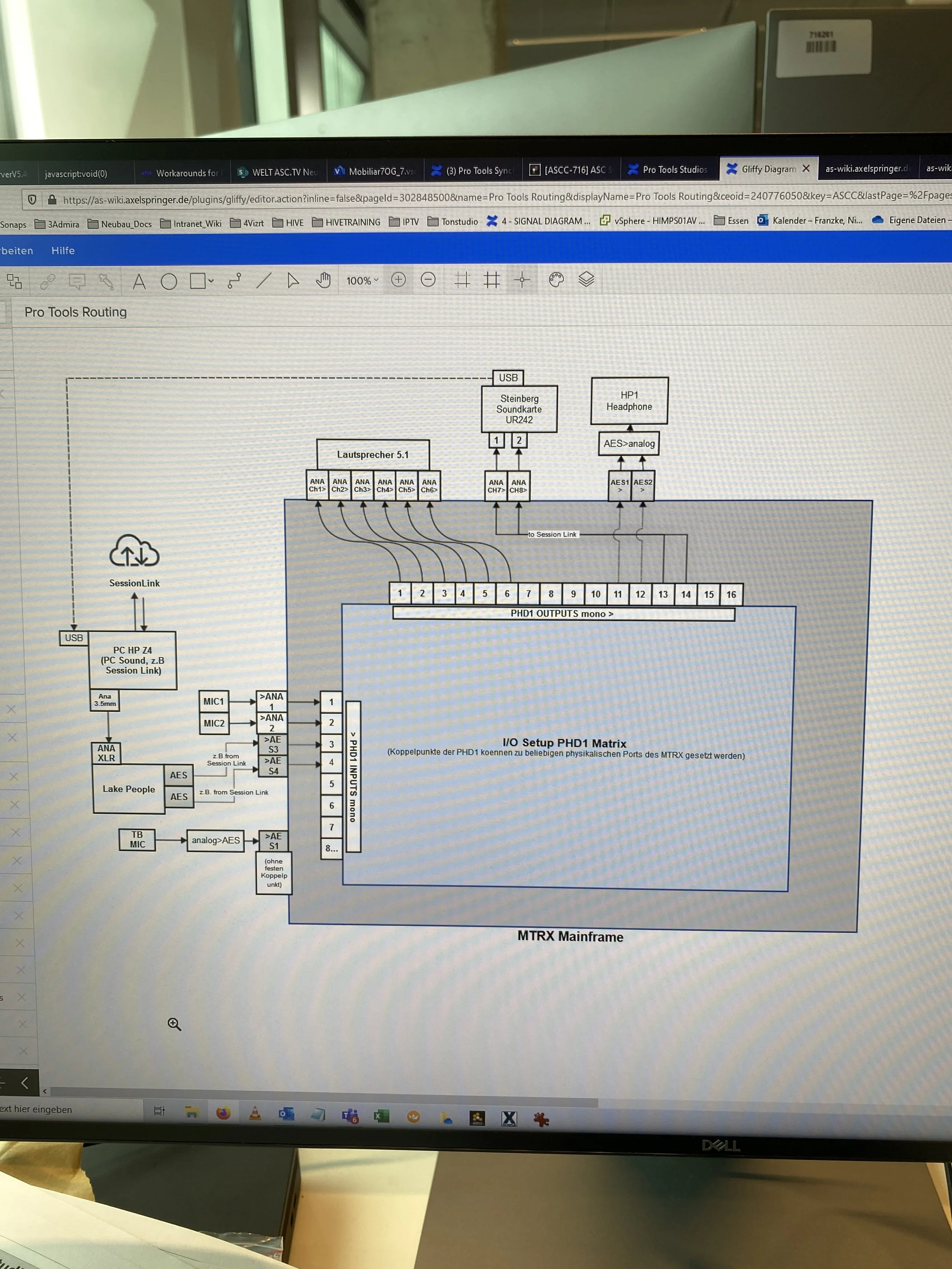This screenshot has height=1269, width=952.
Task: Open the 4 - SIGNAL DIAGRAM bookmark
Action: [538, 221]
